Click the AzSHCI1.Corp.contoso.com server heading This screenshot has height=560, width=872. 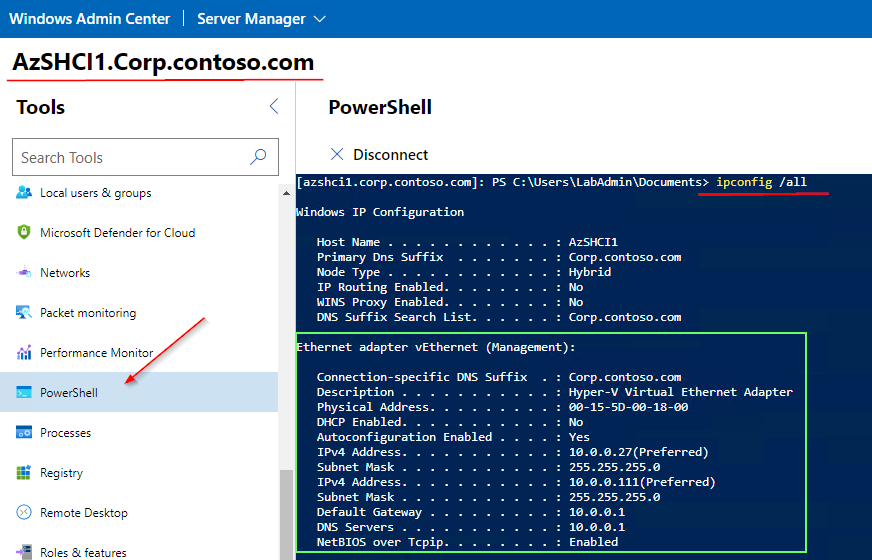click(x=164, y=62)
